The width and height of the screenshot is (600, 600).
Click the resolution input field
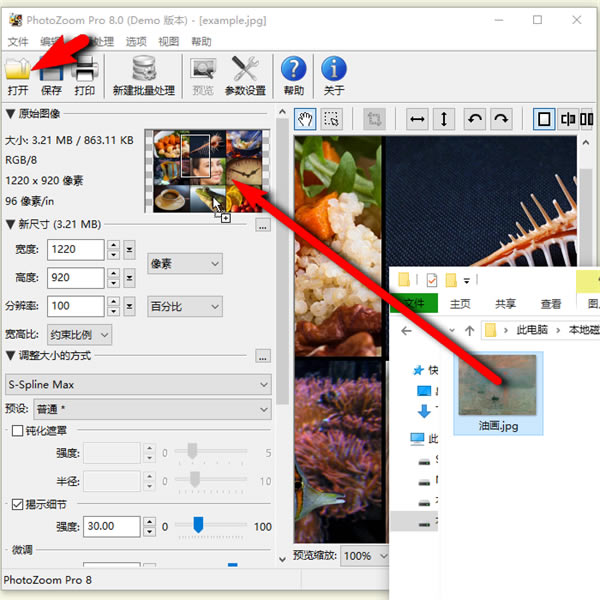75,306
